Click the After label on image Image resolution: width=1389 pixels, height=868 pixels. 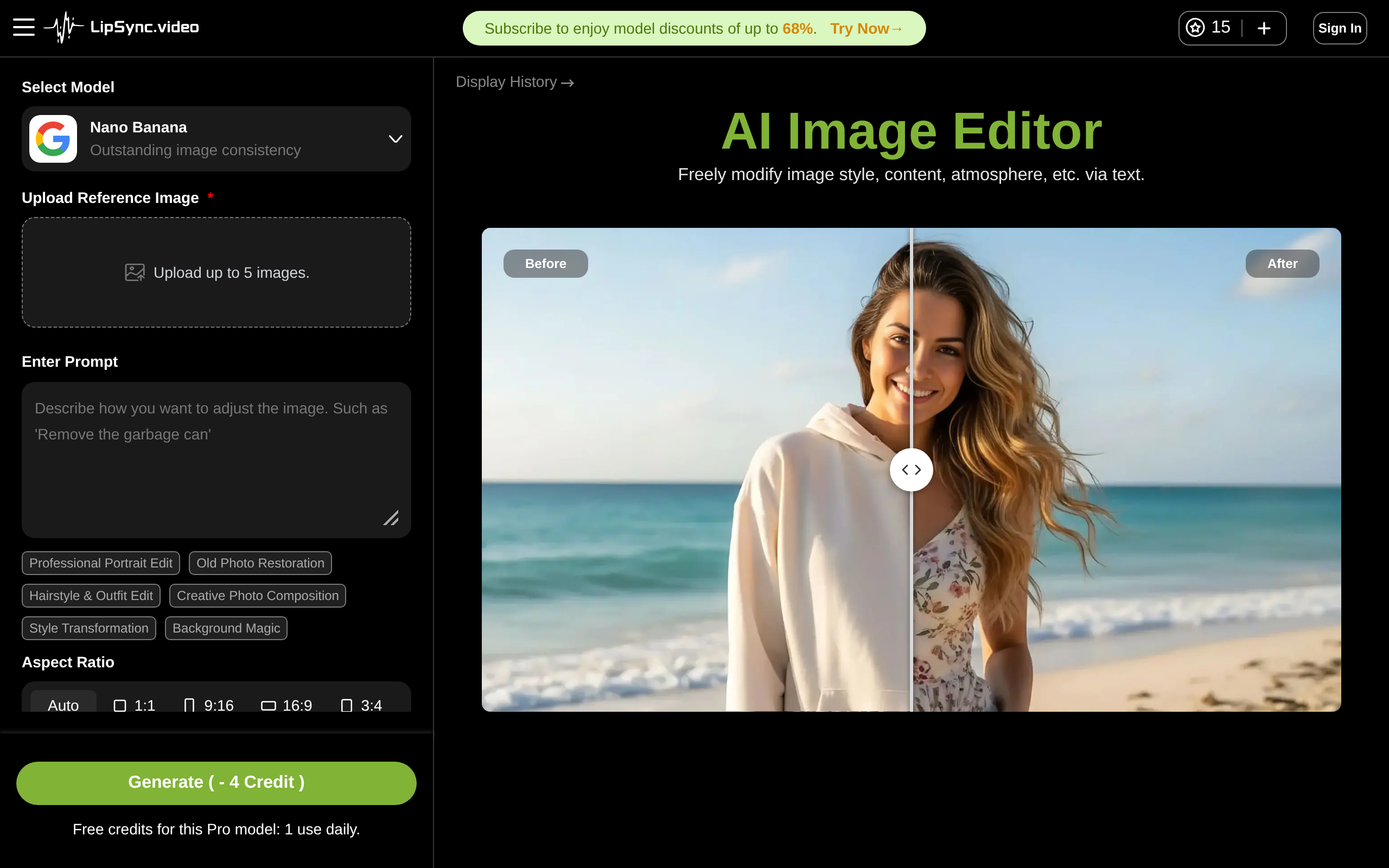[x=1282, y=264]
